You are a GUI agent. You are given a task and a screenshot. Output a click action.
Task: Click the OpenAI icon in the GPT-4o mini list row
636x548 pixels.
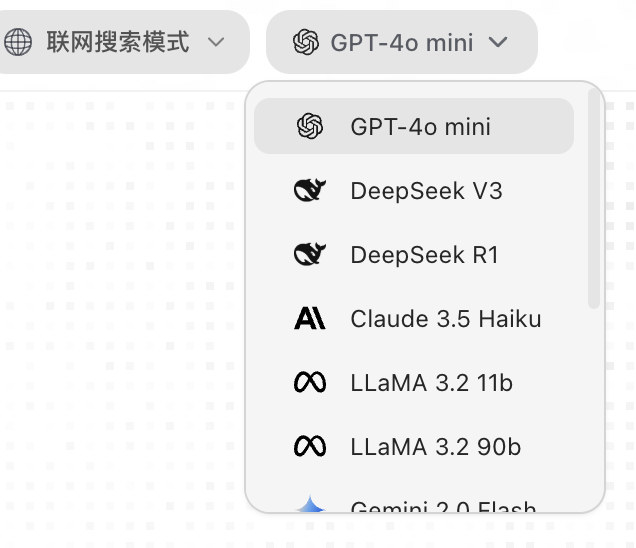tap(310, 126)
